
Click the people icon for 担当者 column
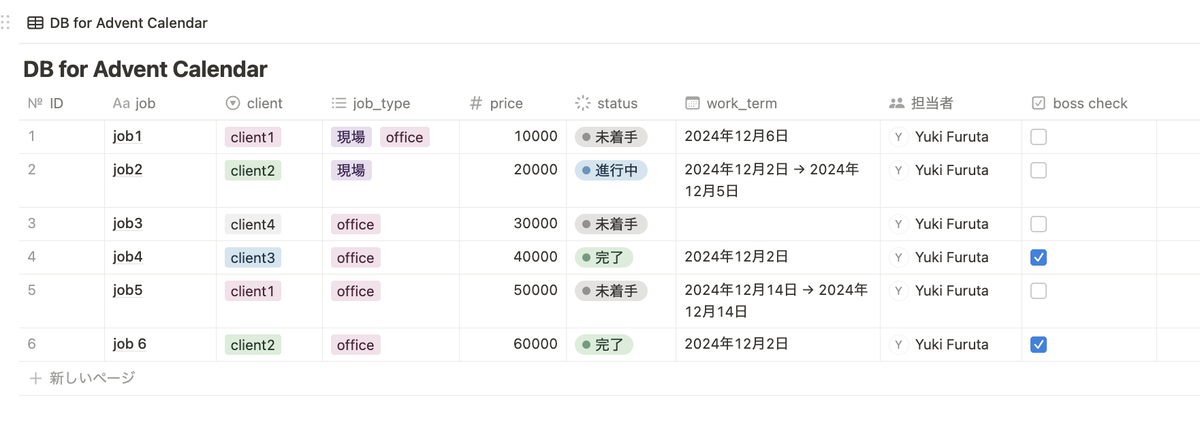pos(897,103)
